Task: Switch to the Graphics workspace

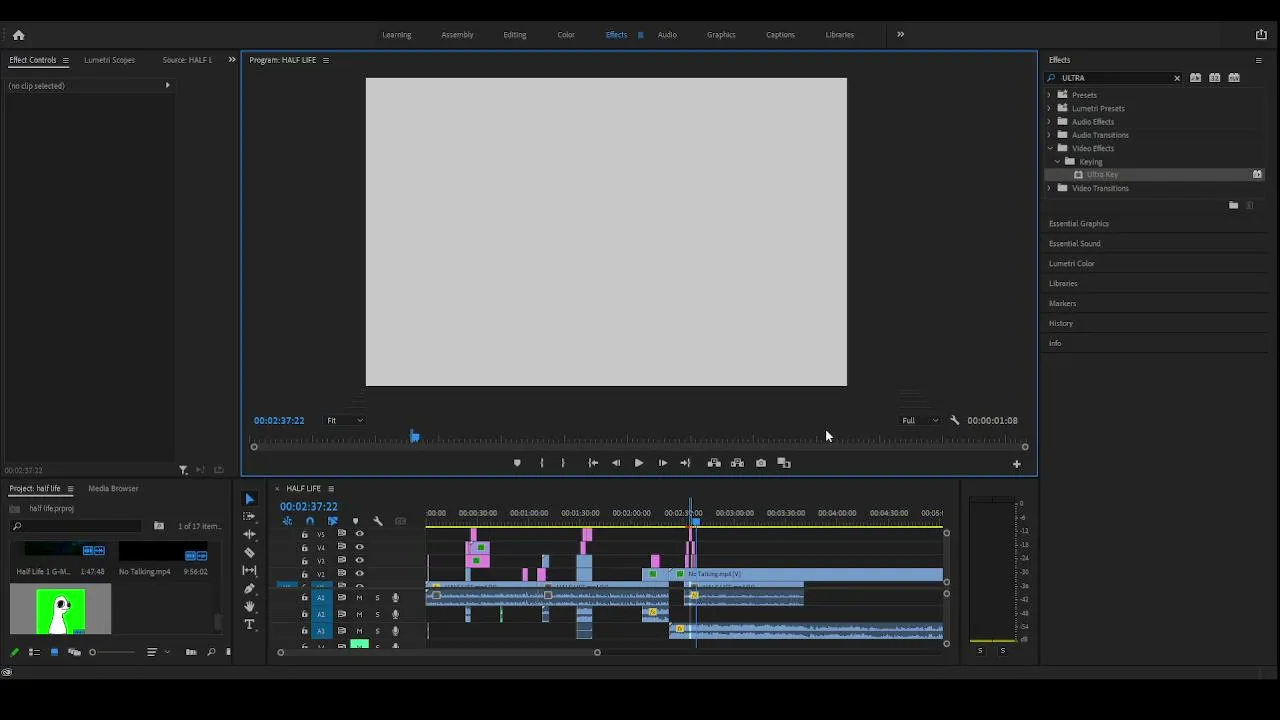Action: click(x=721, y=35)
